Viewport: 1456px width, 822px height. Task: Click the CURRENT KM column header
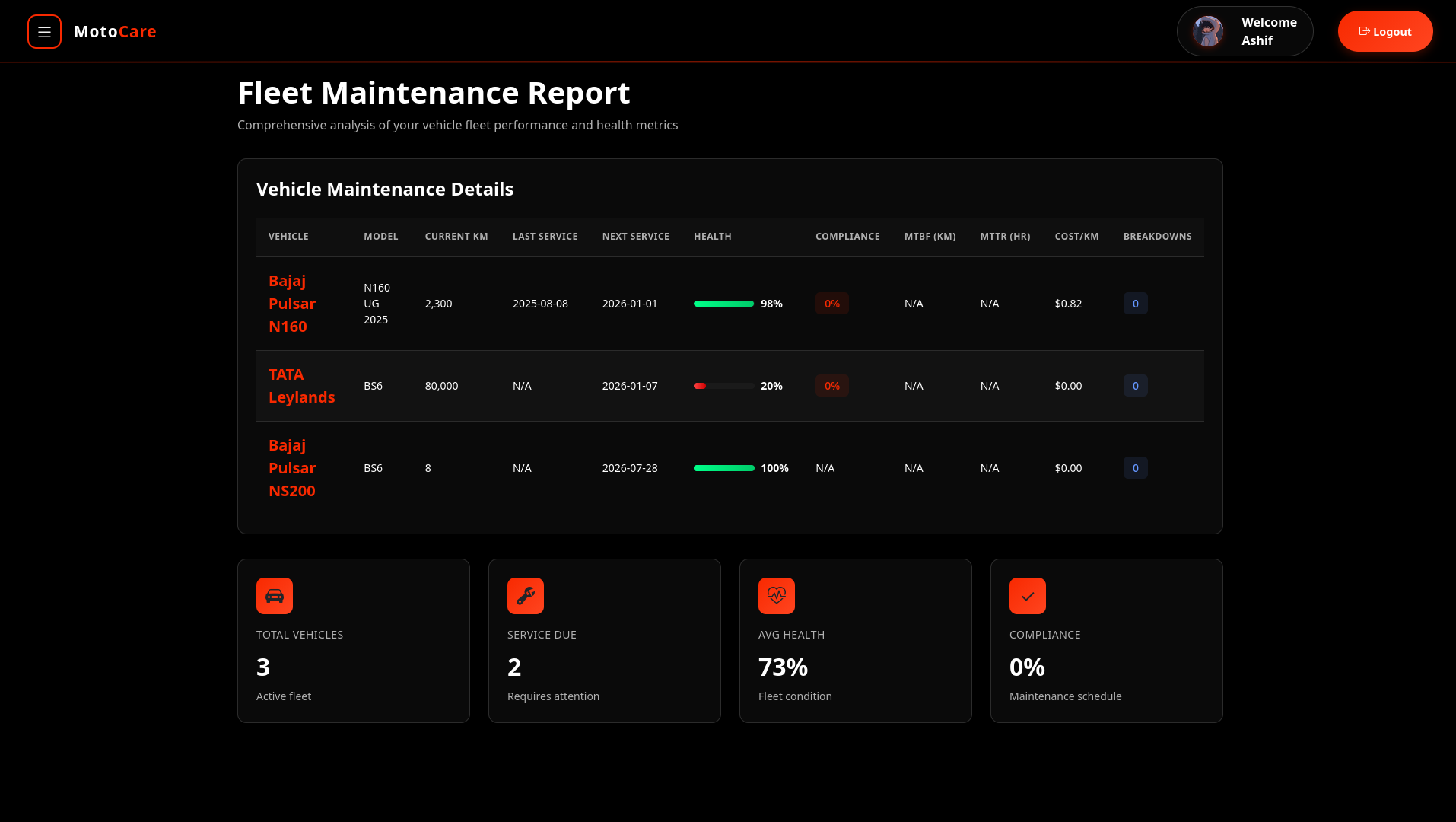click(456, 237)
